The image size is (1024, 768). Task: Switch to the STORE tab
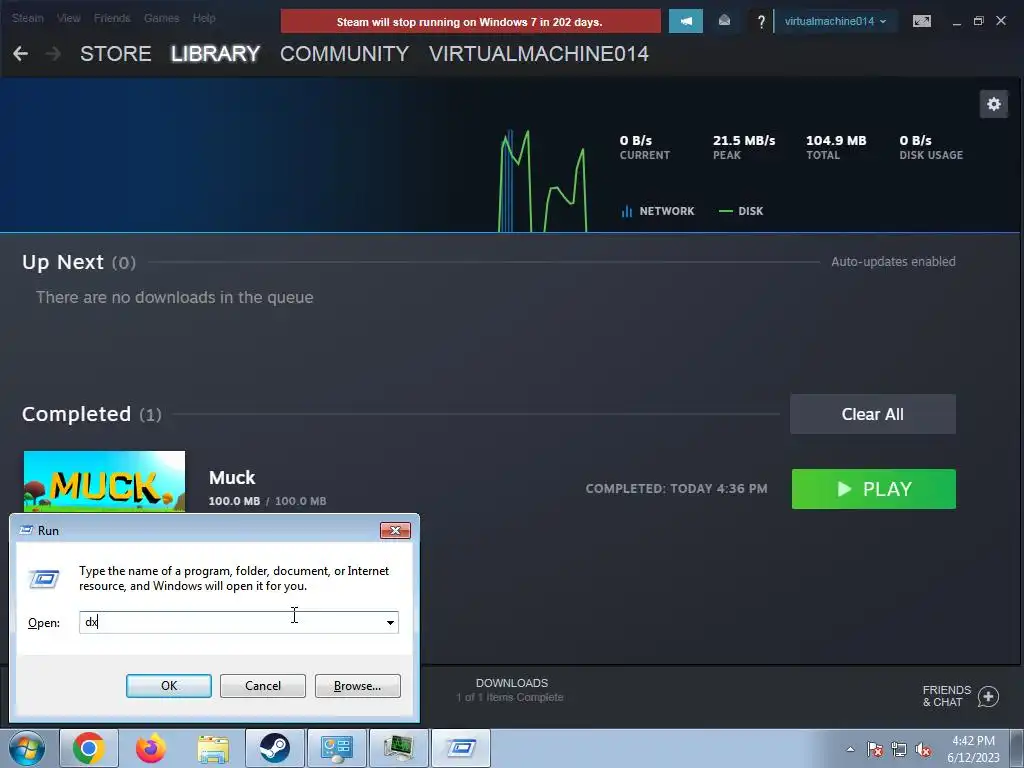(116, 54)
